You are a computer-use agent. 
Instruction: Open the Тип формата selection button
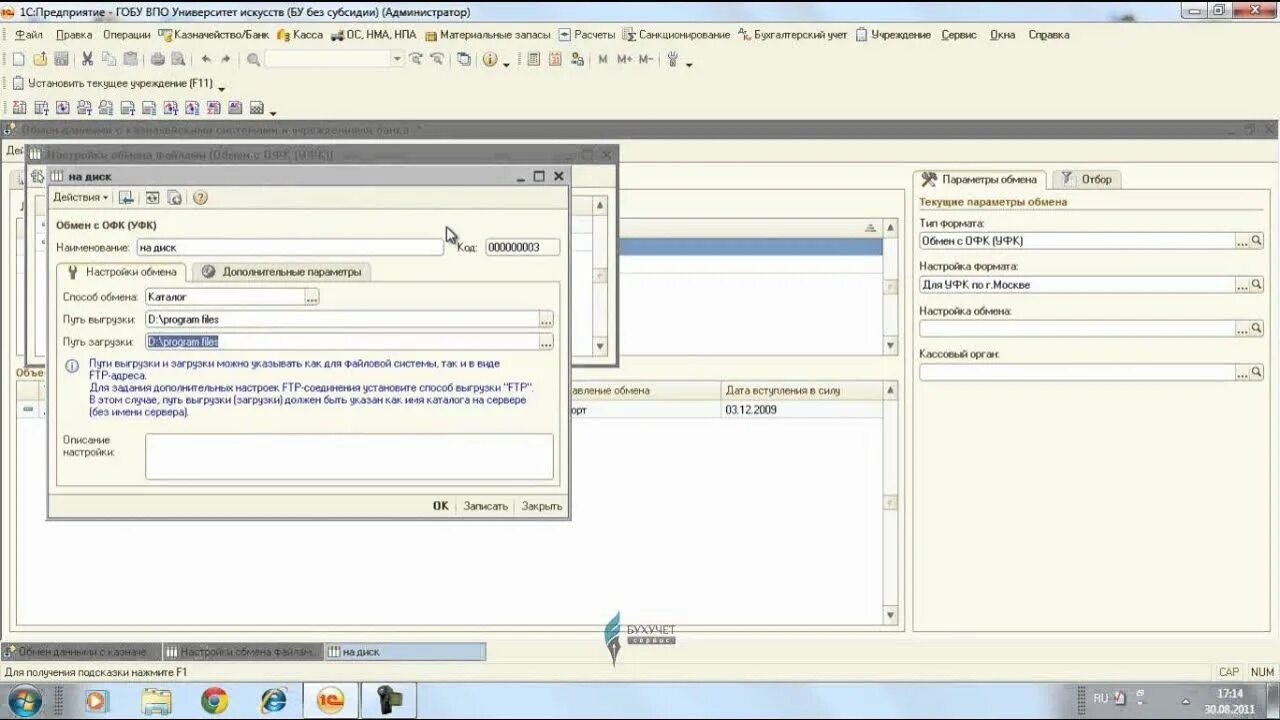pos(1242,241)
